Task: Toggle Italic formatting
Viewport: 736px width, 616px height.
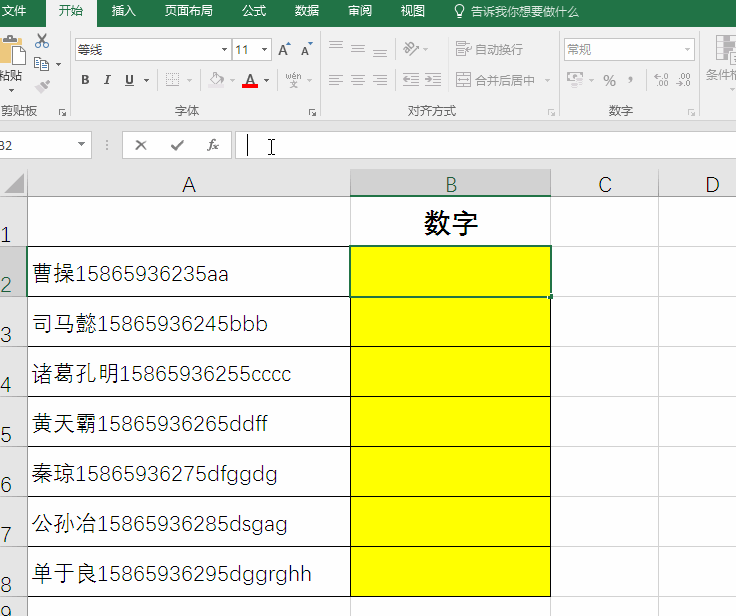Action: click(107, 80)
